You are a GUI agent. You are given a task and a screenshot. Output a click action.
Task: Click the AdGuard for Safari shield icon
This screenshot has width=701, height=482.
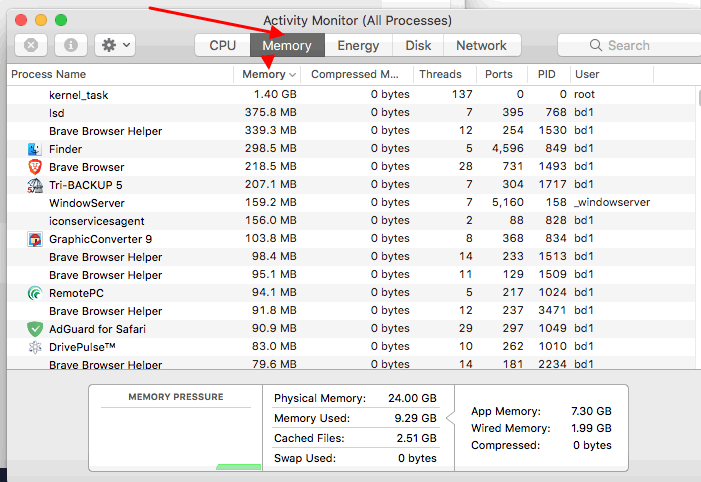click(x=35, y=329)
